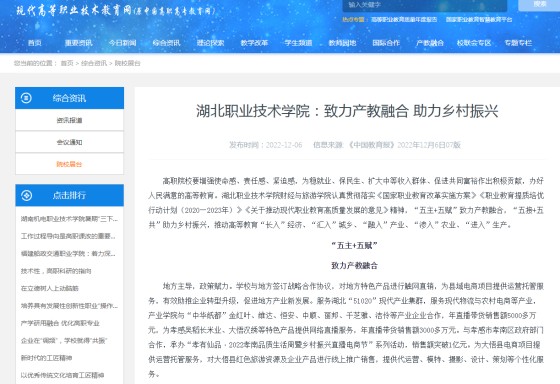
Task: Open 国际合作 navigation item
Action: click(386, 43)
